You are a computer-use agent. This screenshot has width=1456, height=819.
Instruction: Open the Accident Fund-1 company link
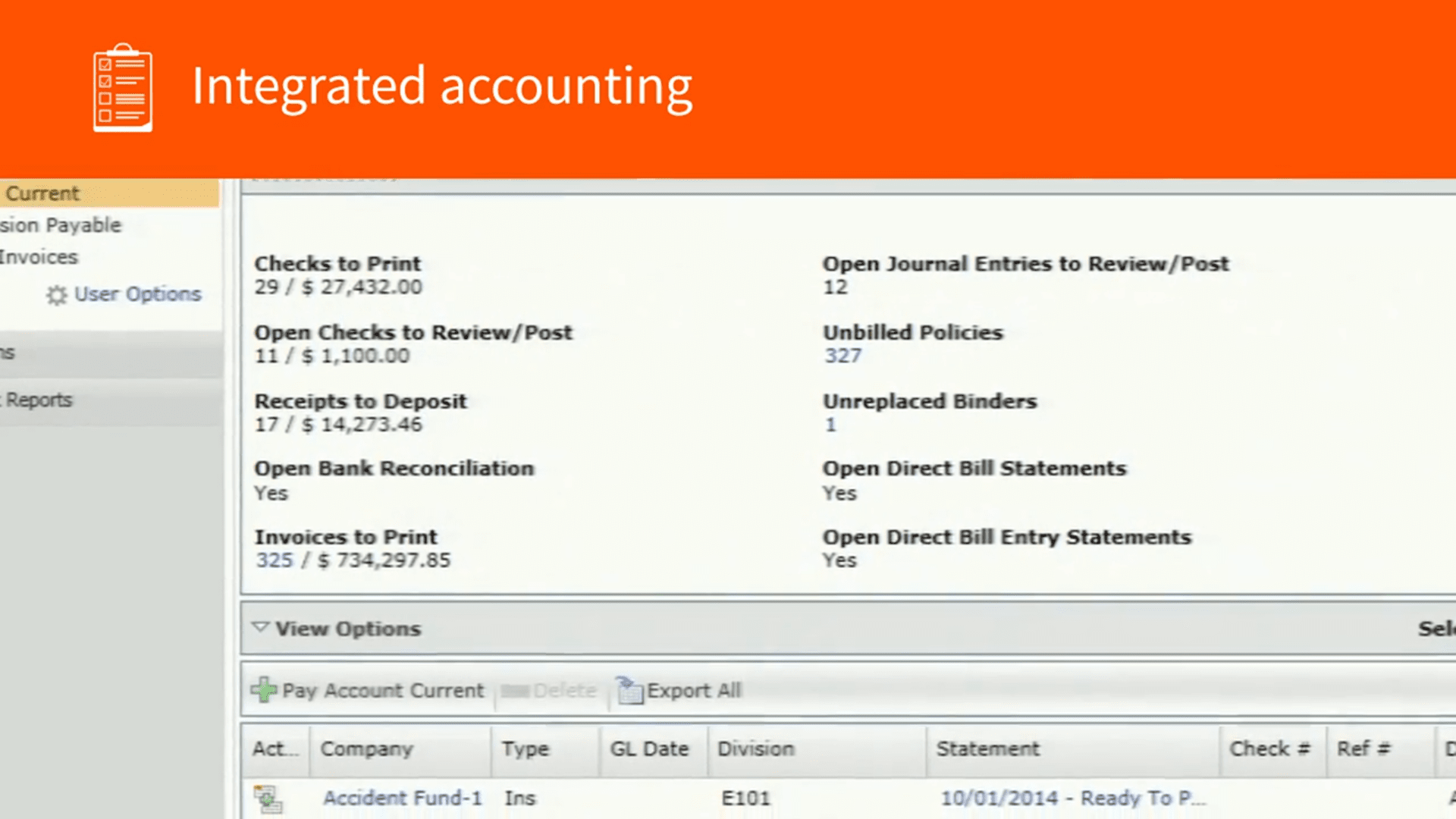pyautogui.click(x=402, y=798)
